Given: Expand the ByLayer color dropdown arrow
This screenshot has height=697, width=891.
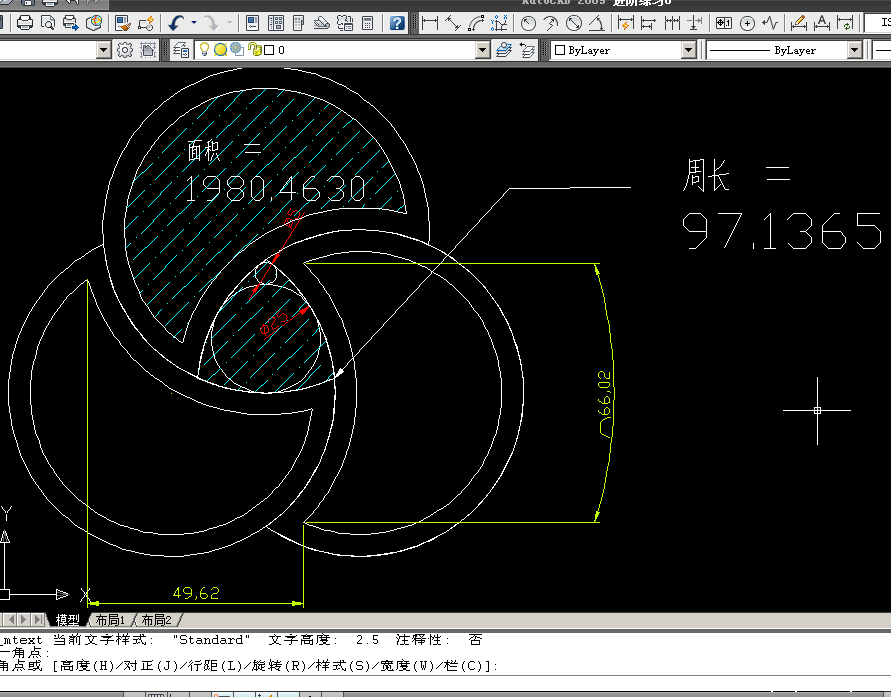Looking at the screenshot, I should click(688, 50).
